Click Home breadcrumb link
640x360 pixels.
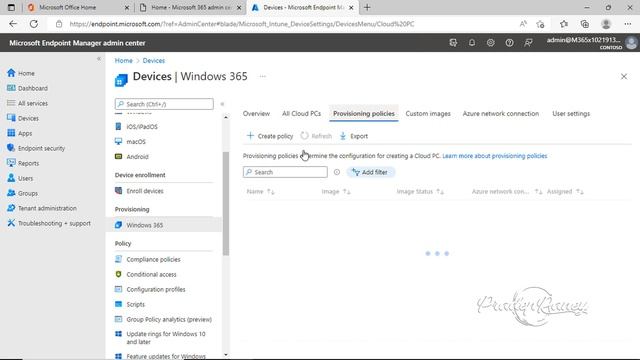pos(124,60)
